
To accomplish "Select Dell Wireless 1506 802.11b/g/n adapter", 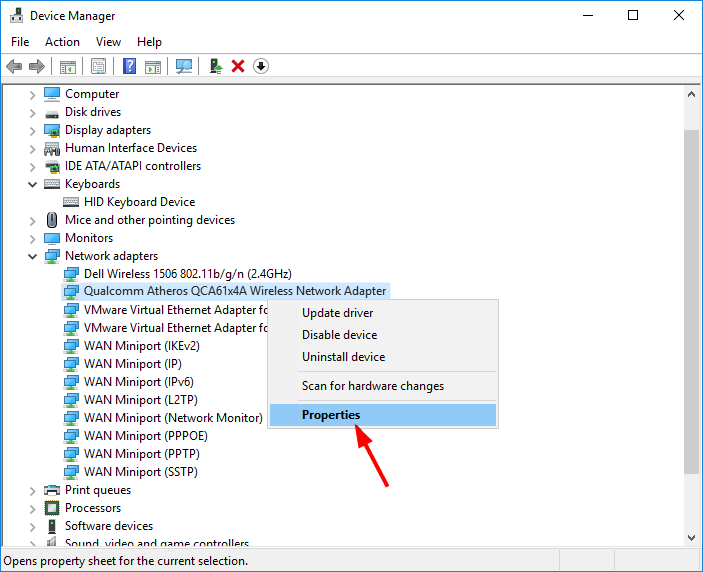I will click(187, 274).
